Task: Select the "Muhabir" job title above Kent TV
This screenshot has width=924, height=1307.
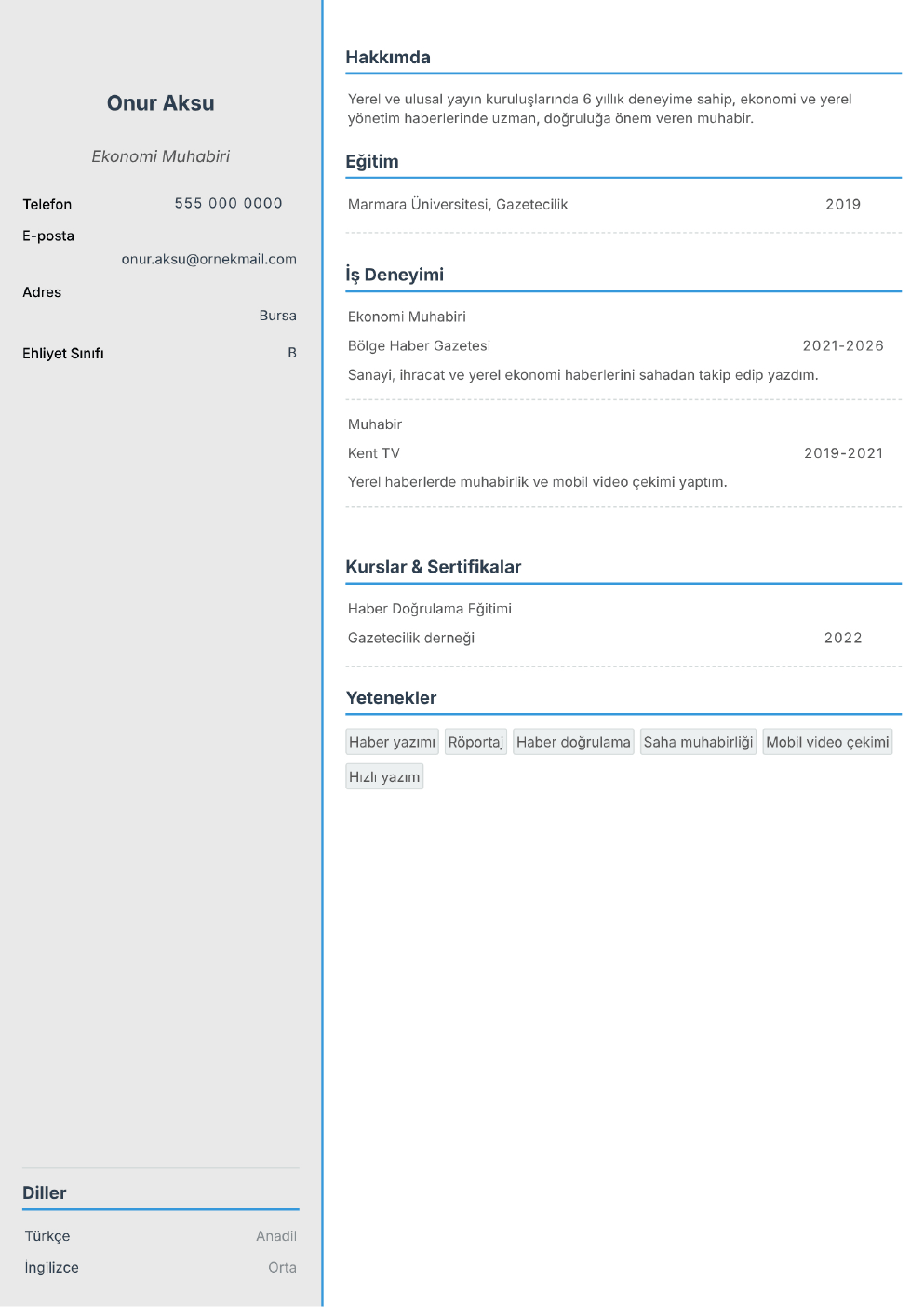Action: coord(375,424)
